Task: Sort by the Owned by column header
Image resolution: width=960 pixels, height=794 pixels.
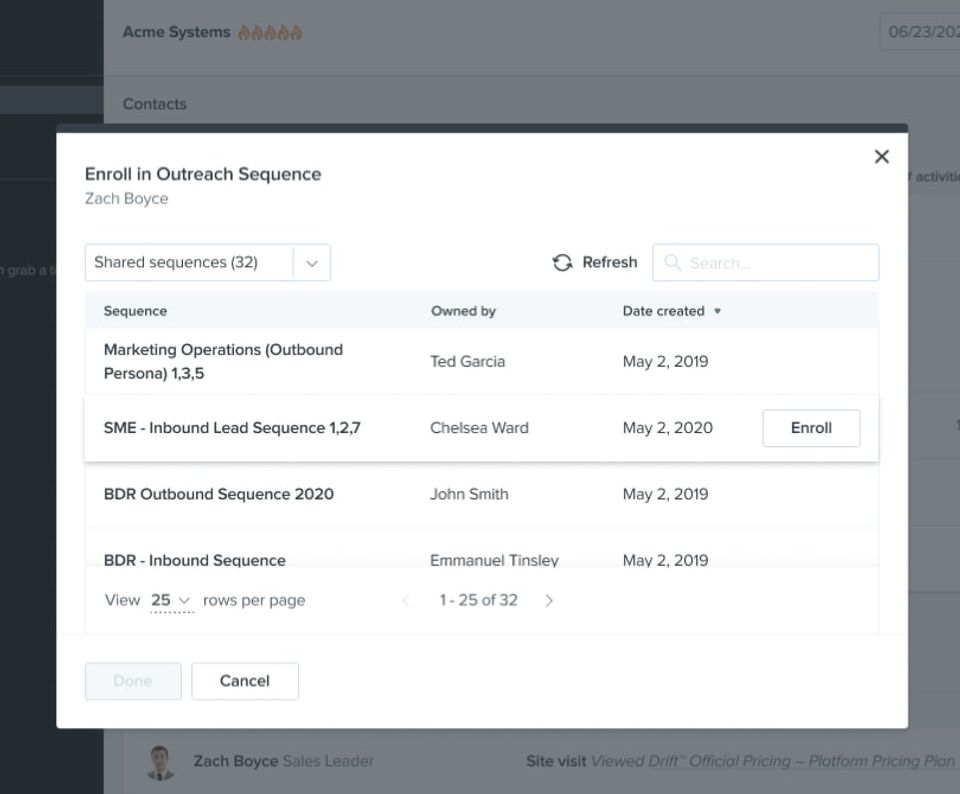Action: [x=463, y=311]
